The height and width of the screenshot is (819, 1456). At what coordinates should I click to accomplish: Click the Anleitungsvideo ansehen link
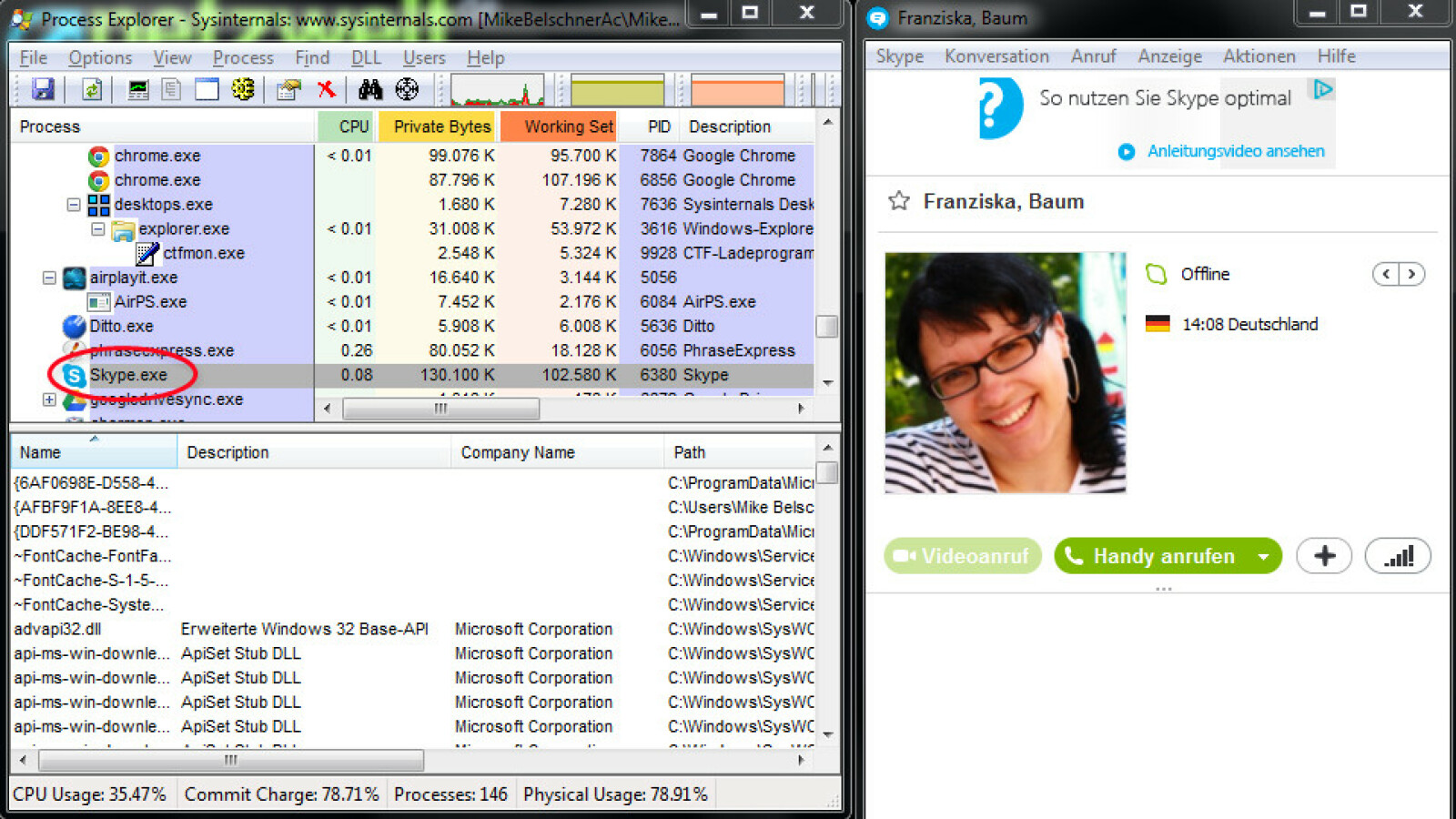pos(1235,151)
